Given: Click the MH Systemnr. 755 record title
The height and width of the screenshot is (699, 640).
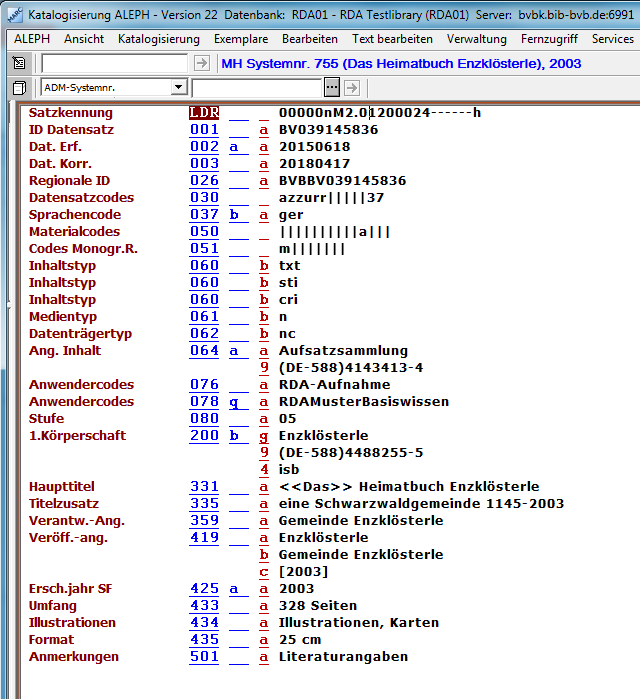Looking at the screenshot, I should pos(400,63).
